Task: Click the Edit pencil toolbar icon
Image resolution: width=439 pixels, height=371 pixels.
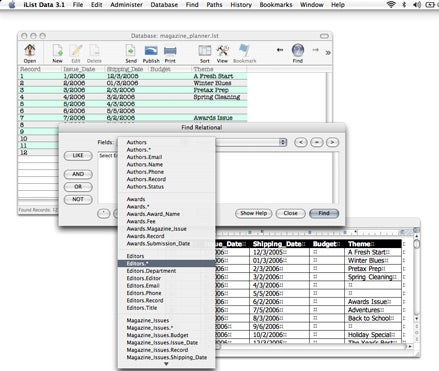Action: [76, 53]
